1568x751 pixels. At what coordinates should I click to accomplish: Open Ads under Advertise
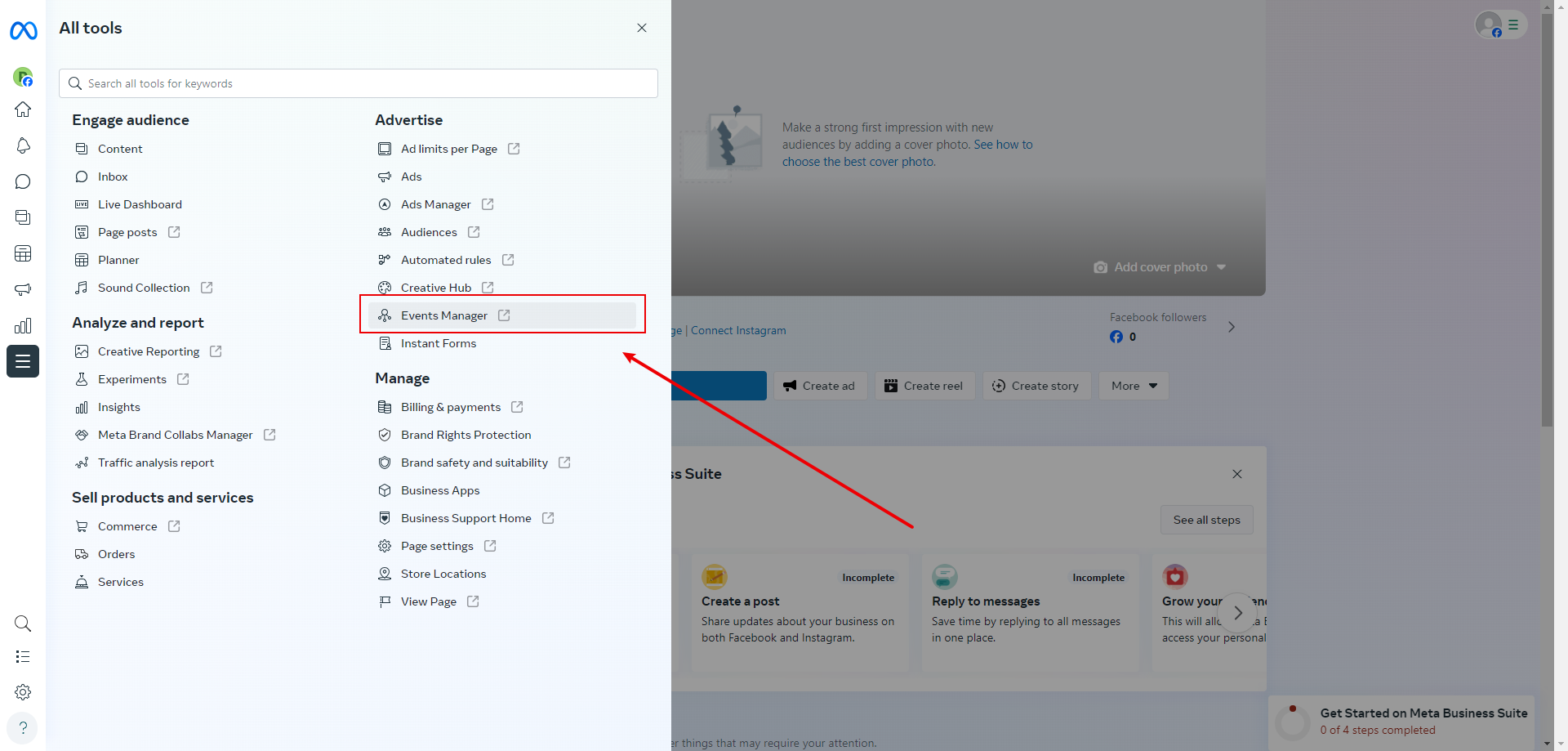pos(412,177)
